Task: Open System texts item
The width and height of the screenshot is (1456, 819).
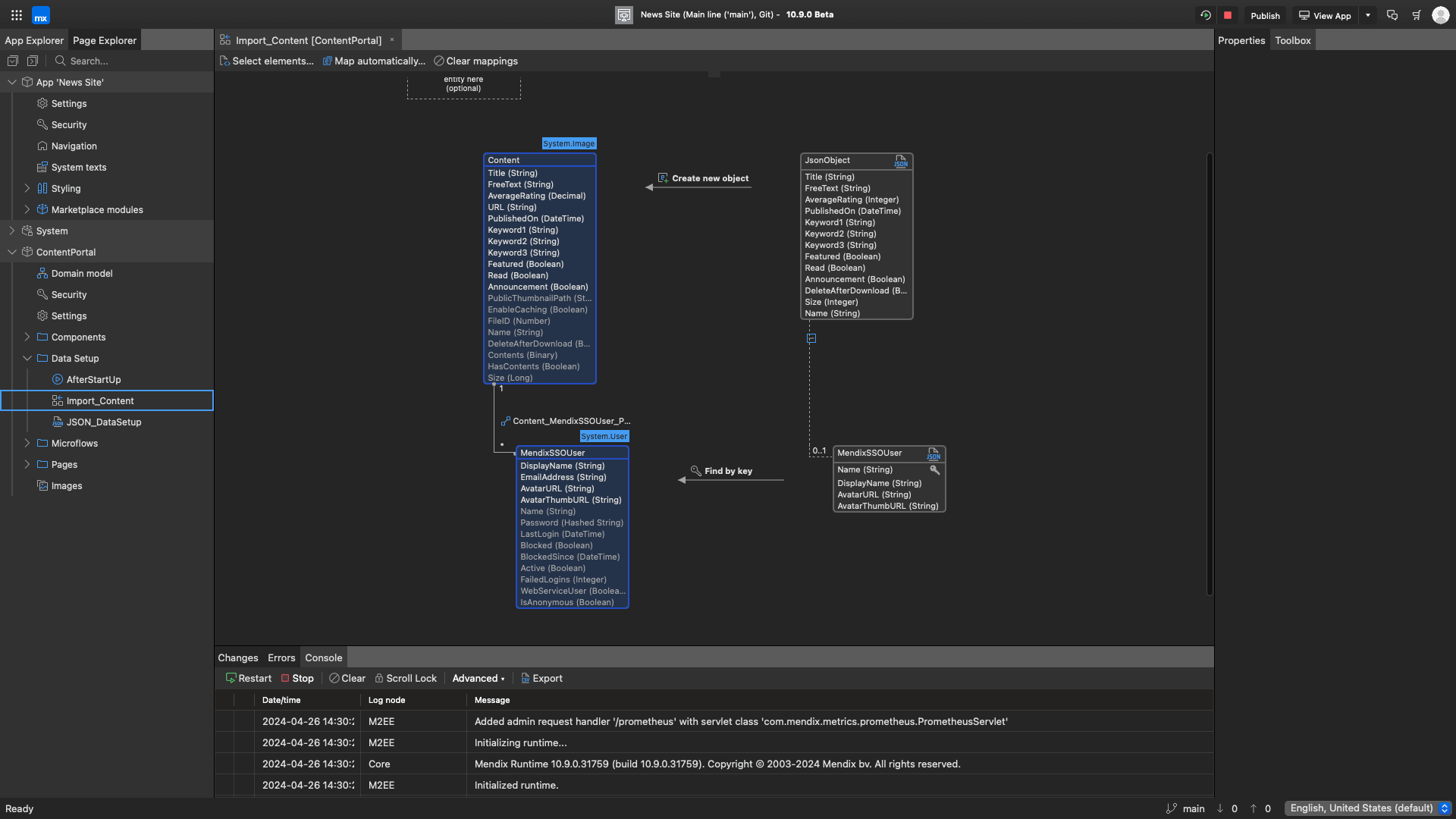Action: click(79, 168)
